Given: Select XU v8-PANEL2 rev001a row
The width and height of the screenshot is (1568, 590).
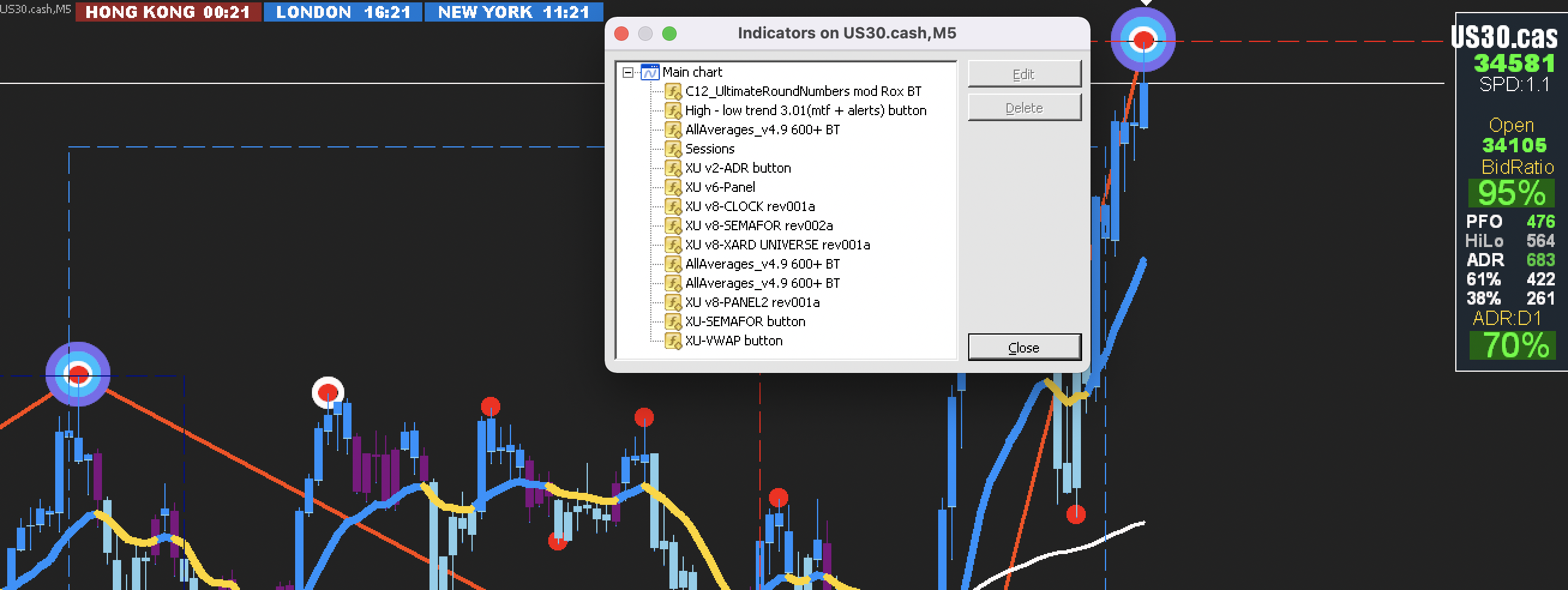Looking at the screenshot, I should pos(752,302).
